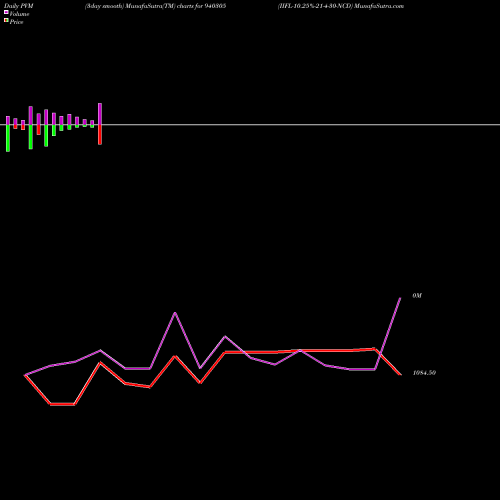Click the '(IIFL-10.25%-21-4-30-NCD) MunafaSutra.com' heading
The height and width of the screenshot is (500, 500).
341,6
